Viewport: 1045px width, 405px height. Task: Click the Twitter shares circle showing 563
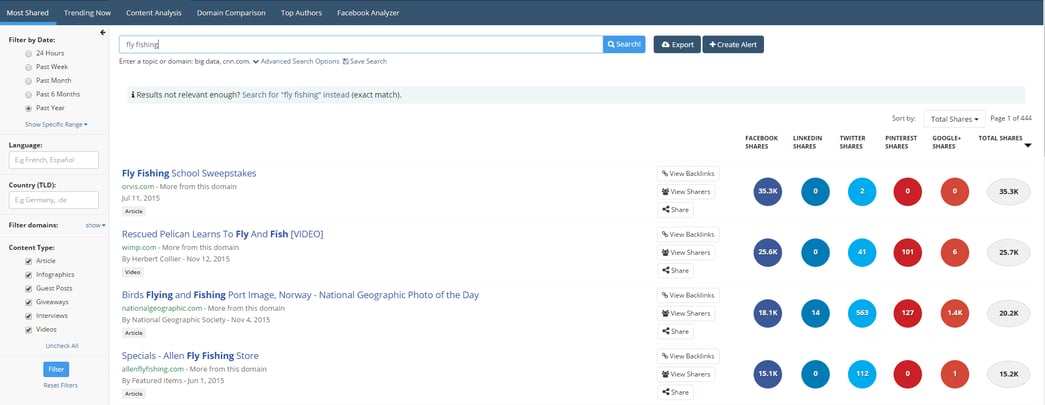click(862, 313)
